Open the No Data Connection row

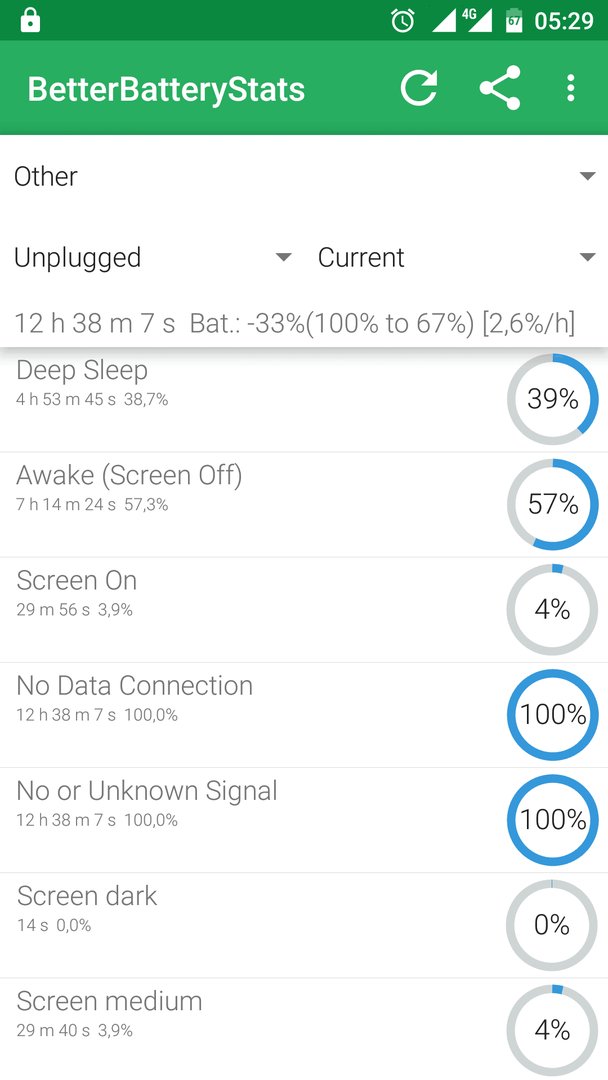click(304, 715)
